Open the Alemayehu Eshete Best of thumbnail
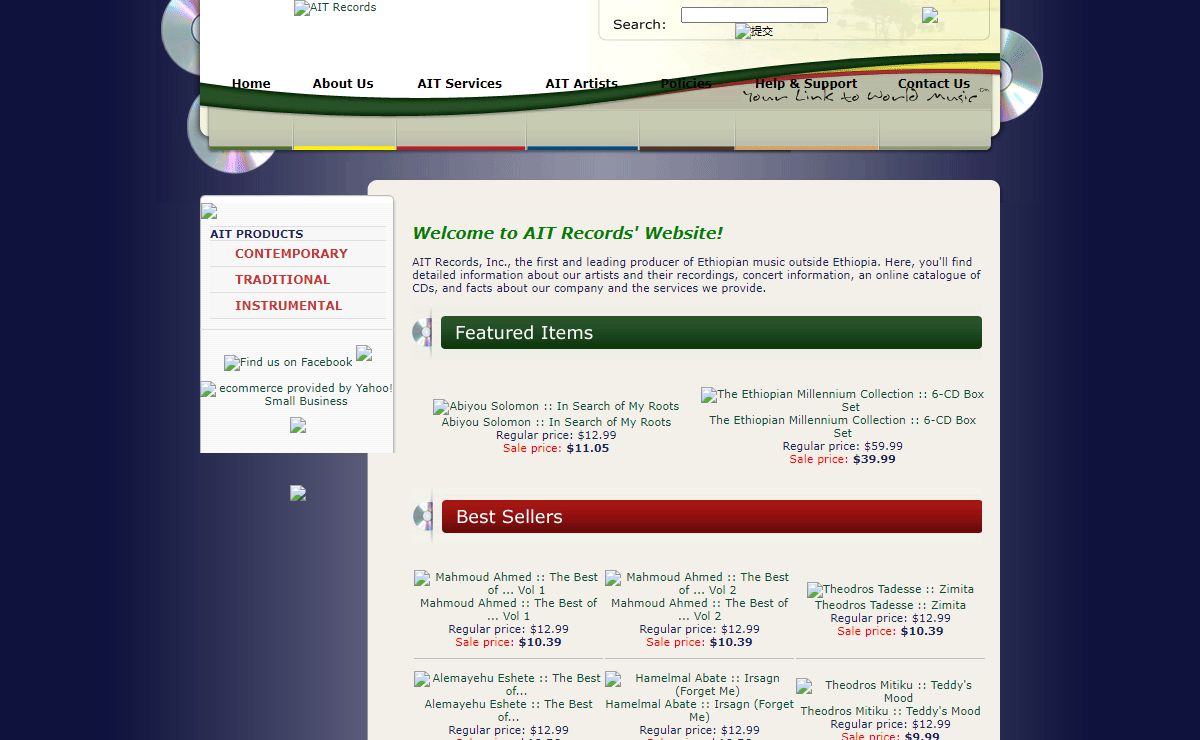The image size is (1200, 740). tap(508, 684)
